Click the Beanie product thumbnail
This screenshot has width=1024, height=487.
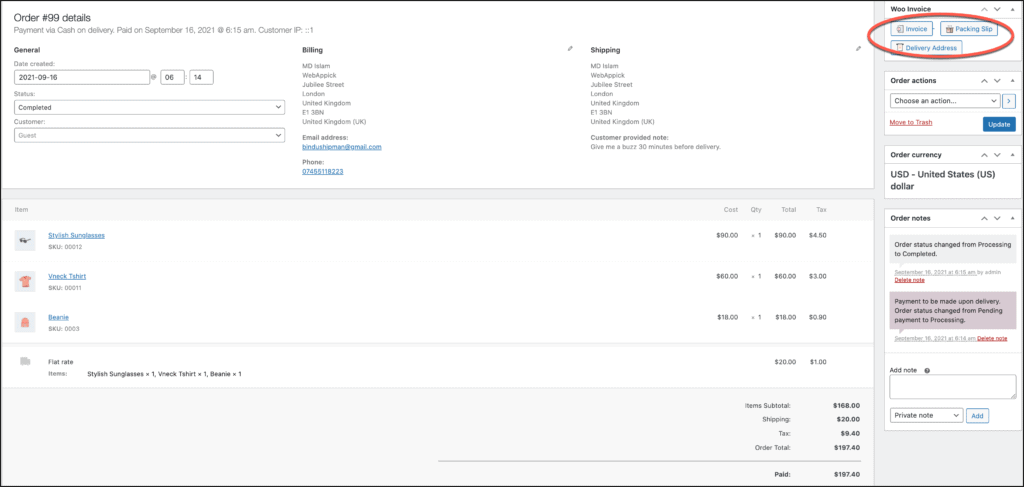[x=25, y=322]
